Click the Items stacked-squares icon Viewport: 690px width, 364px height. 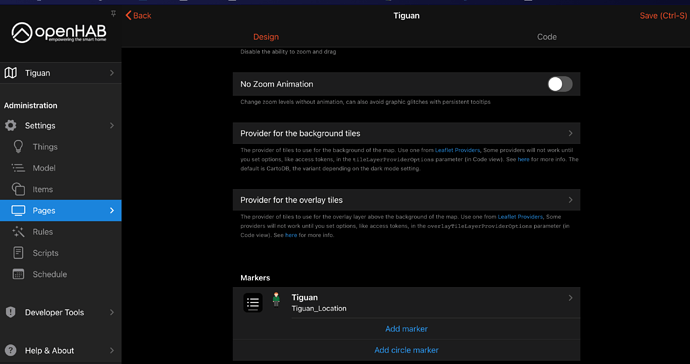point(18,189)
